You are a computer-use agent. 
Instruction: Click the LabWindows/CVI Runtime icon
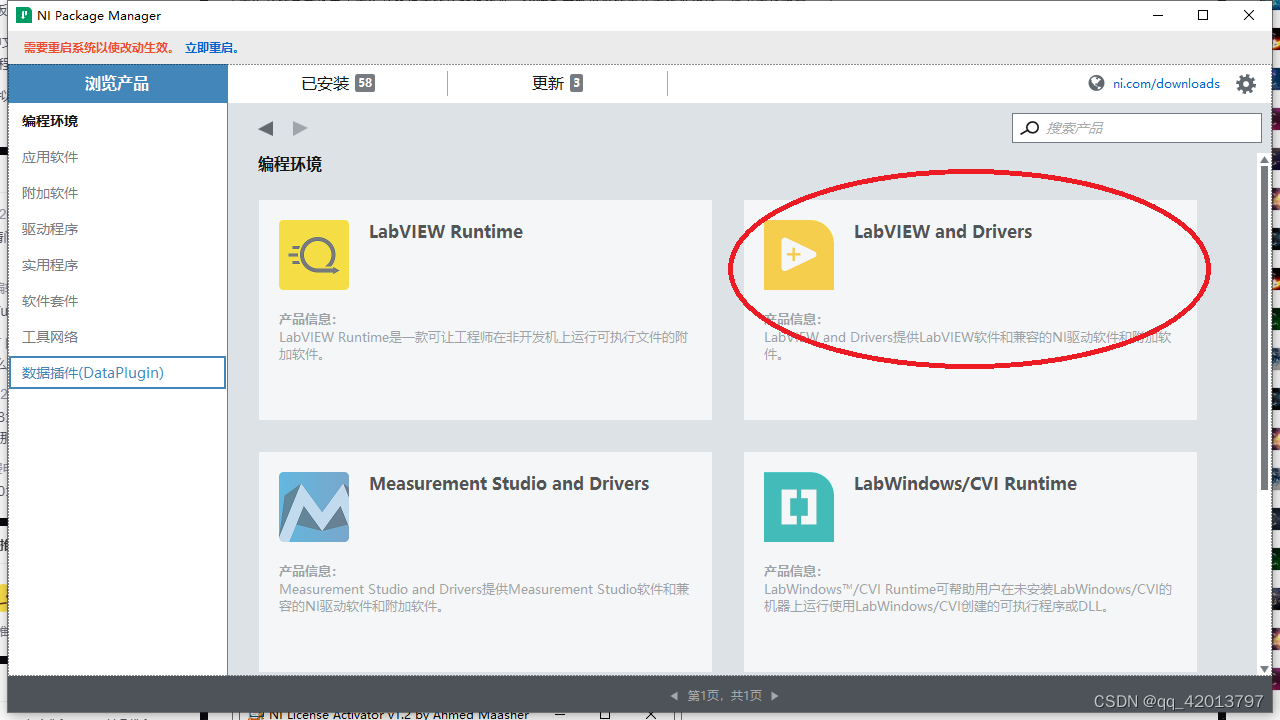[x=798, y=507]
